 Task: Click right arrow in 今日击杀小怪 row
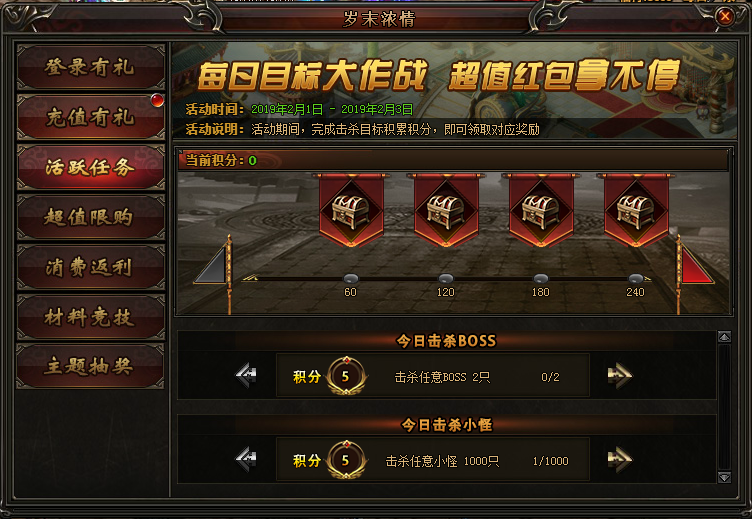pos(620,459)
